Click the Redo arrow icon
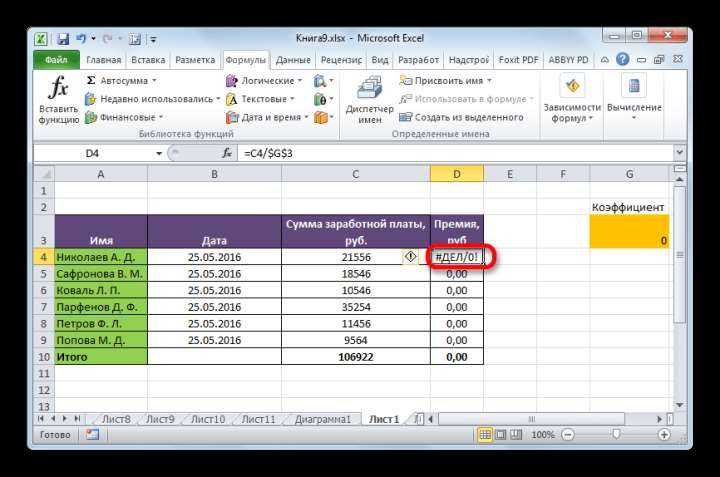The image size is (720, 477). (x=108, y=39)
